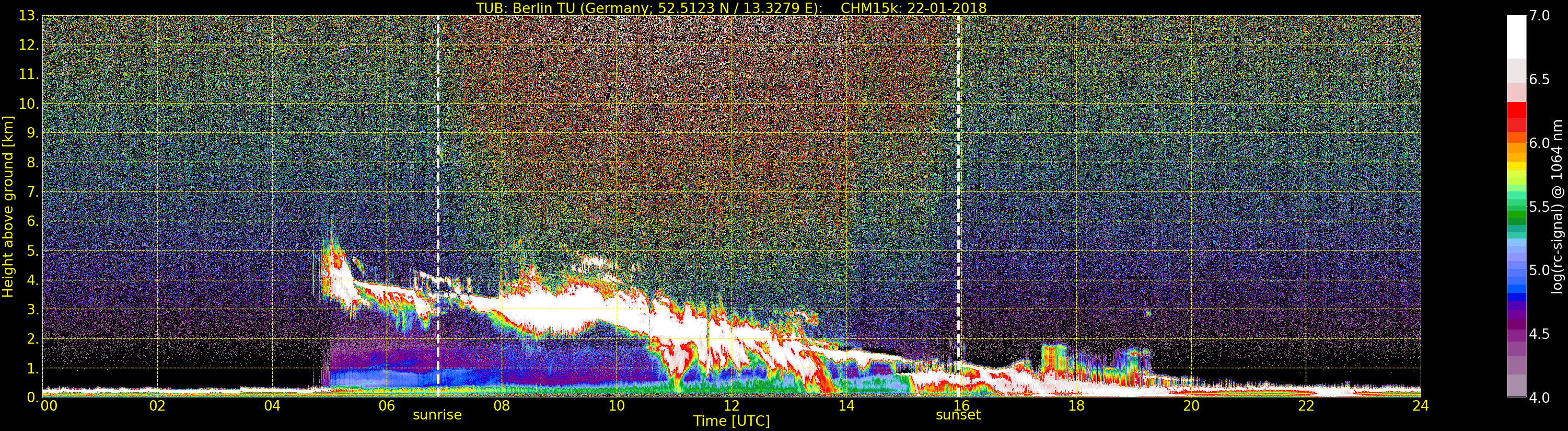
Task: Click the '24' time axis tick label
Action: [x=1421, y=406]
